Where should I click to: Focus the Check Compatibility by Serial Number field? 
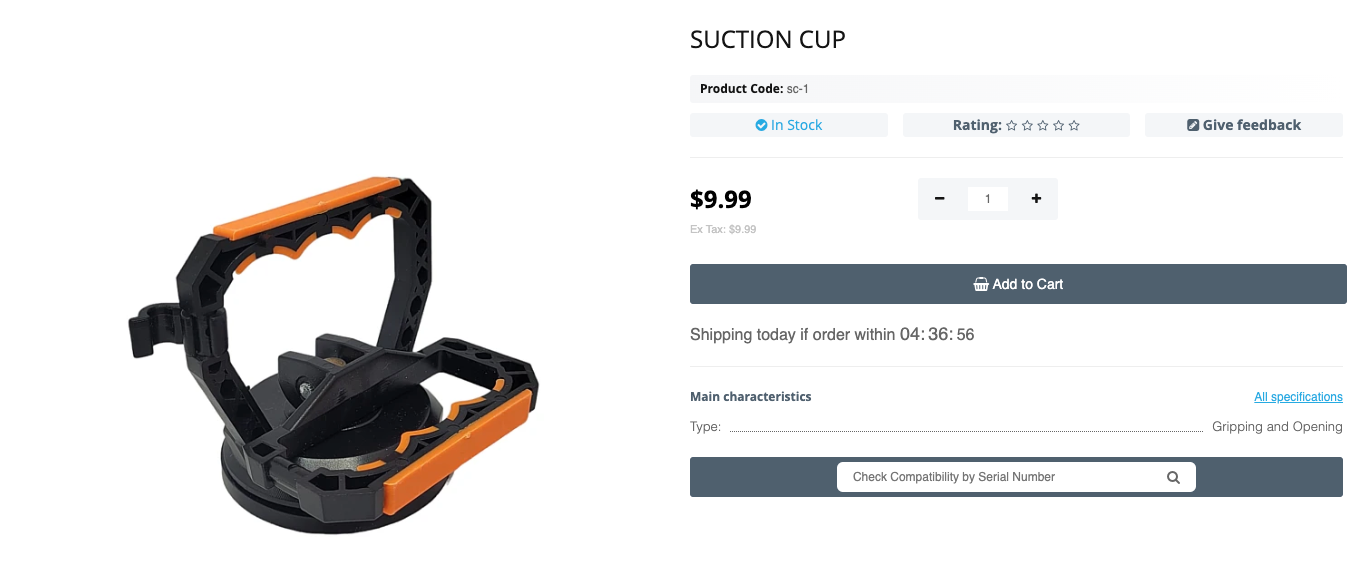click(1000, 477)
